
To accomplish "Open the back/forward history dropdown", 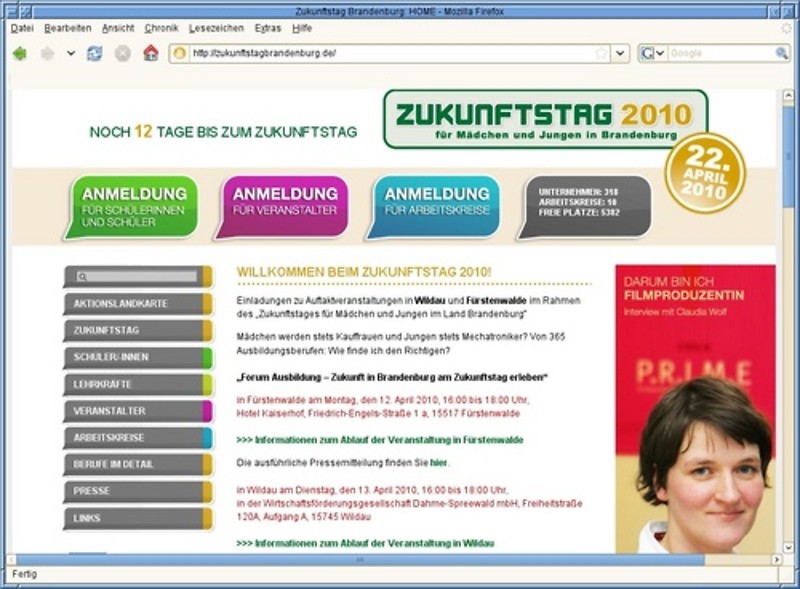I will pos(71,54).
